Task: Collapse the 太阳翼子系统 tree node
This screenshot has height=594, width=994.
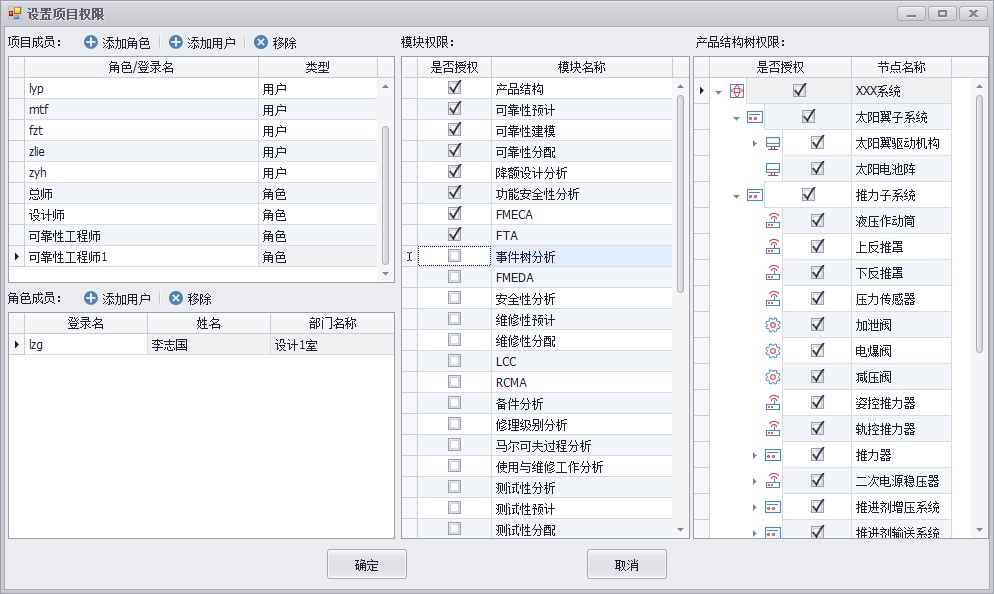Action: [x=737, y=118]
